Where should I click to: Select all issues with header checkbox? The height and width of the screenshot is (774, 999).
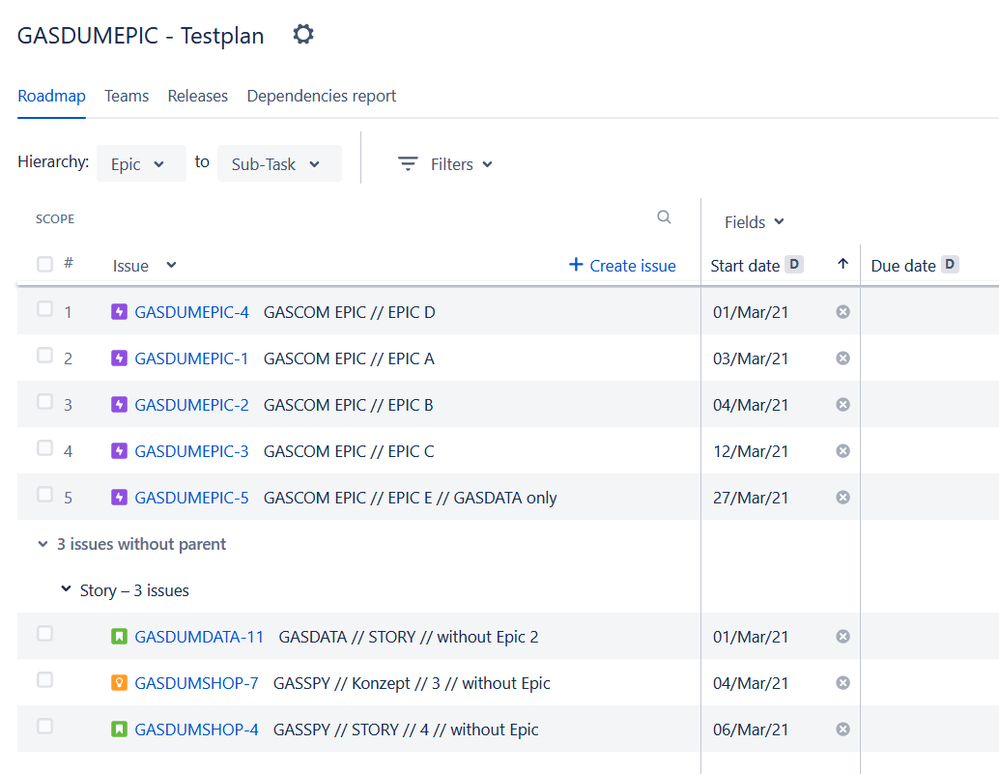[x=45, y=264]
